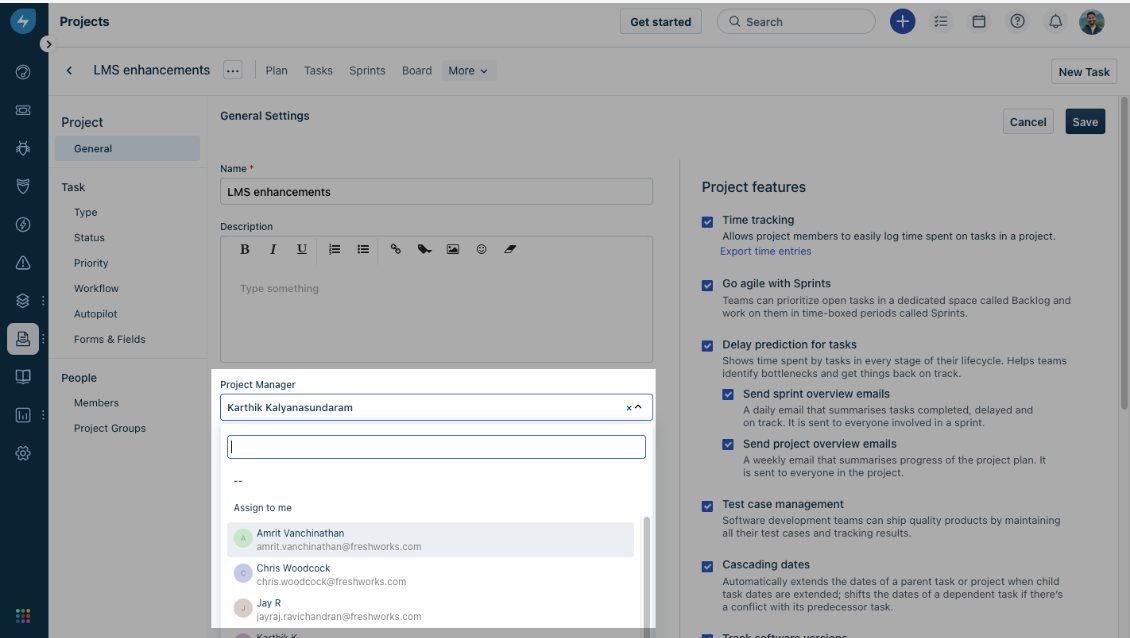Insert a link in description

pyautogui.click(x=396, y=249)
